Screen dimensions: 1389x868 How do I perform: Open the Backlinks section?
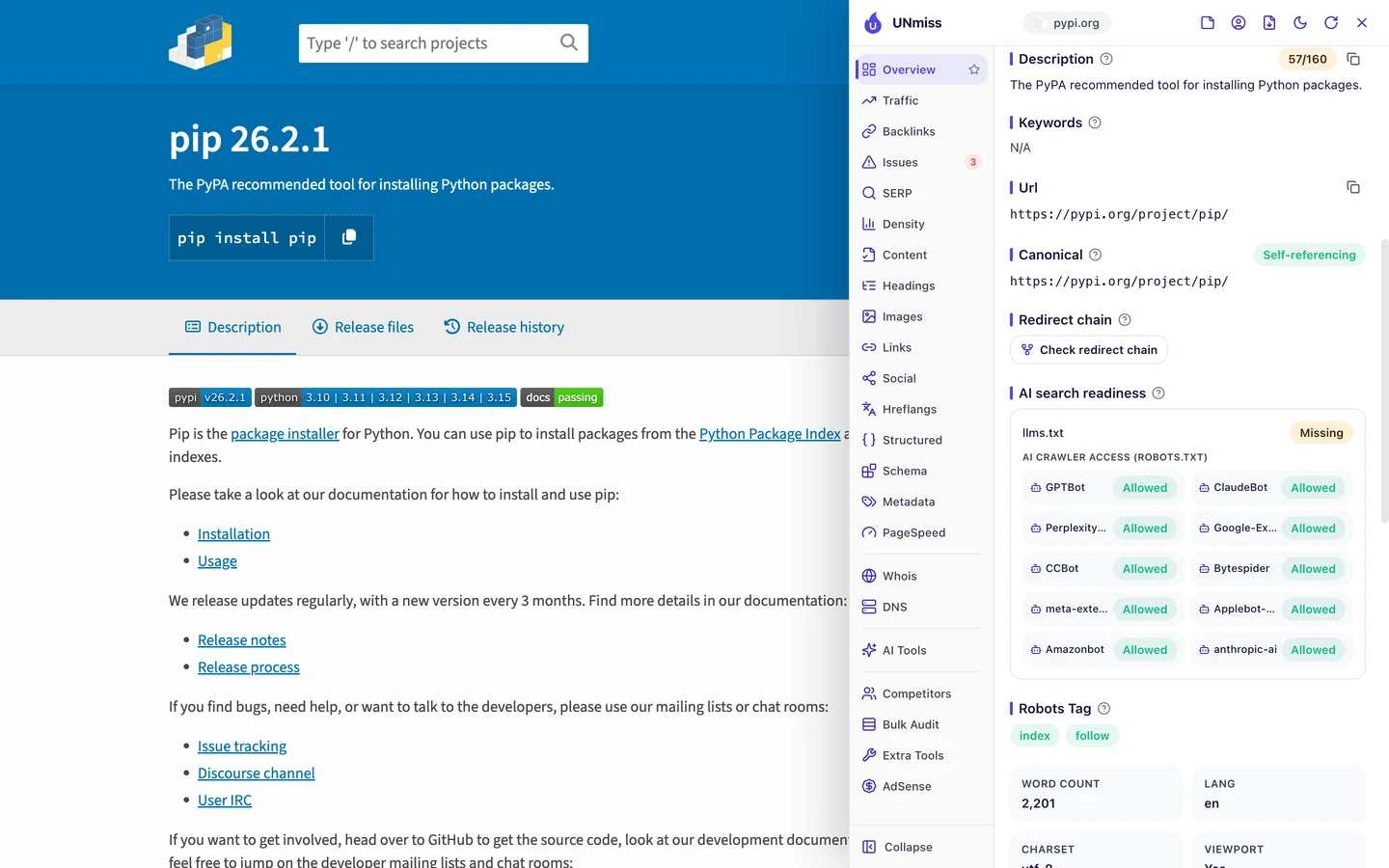(x=921, y=131)
